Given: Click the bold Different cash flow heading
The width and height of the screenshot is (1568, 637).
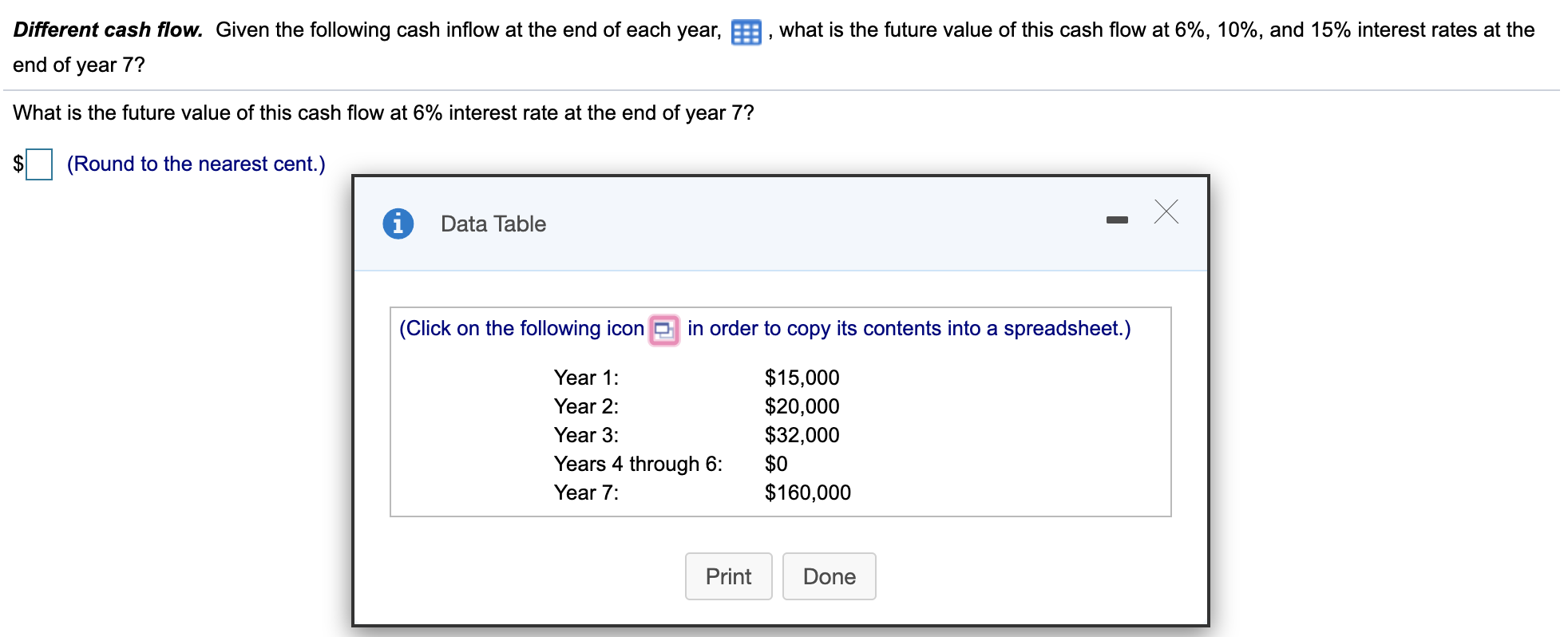Looking at the screenshot, I should click(108, 30).
